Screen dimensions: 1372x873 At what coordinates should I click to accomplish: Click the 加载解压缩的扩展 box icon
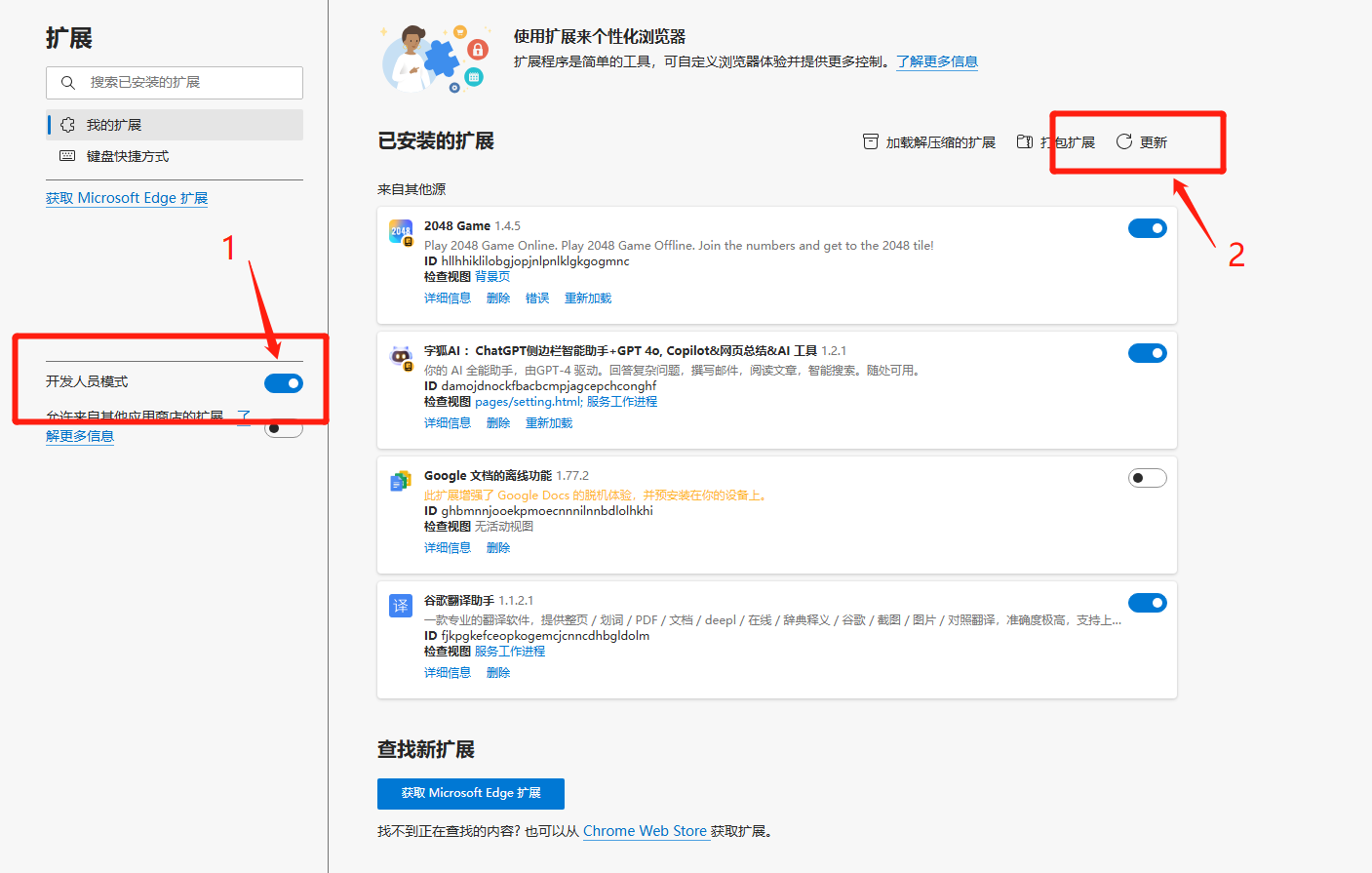pyautogui.click(x=871, y=142)
